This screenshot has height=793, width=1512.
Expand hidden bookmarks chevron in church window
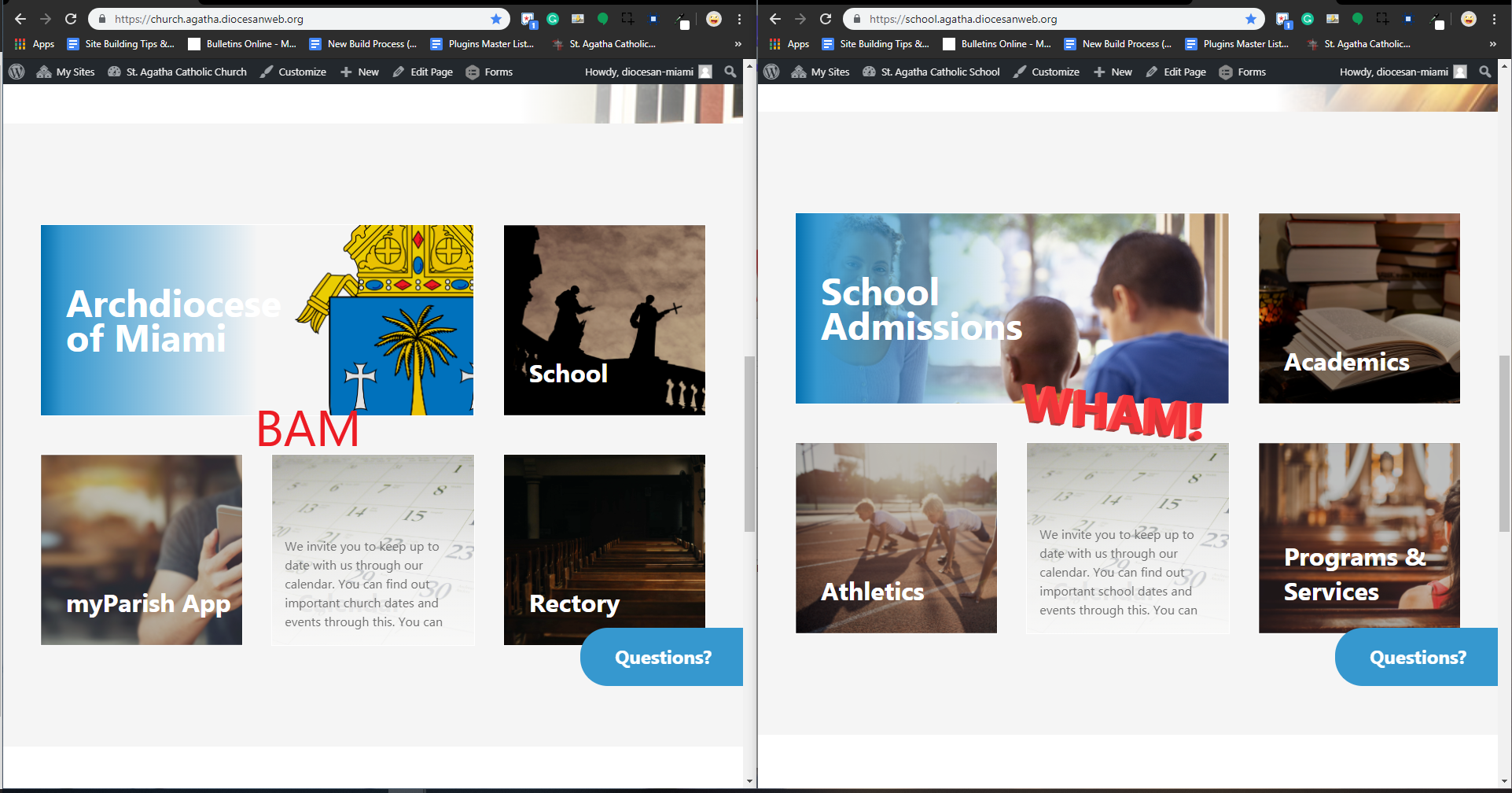point(738,44)
